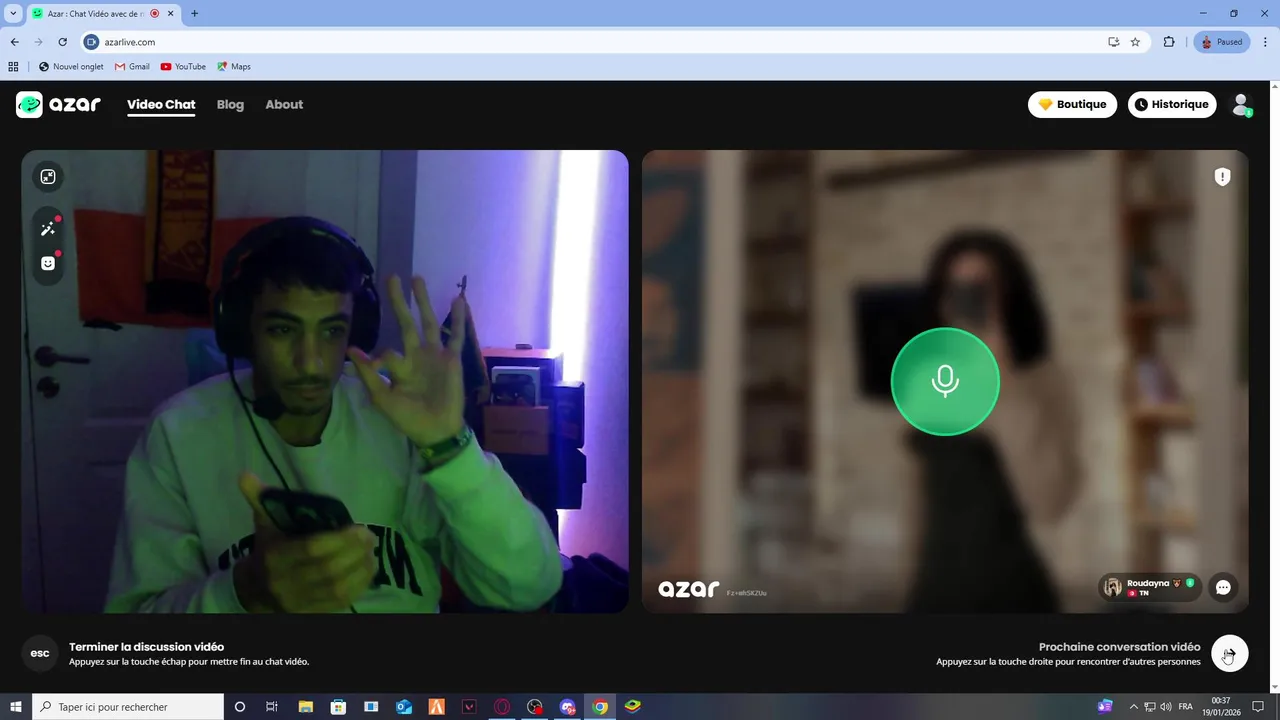Switch FRA keyboard language
1280x720 pixels.
(1185, 707)
